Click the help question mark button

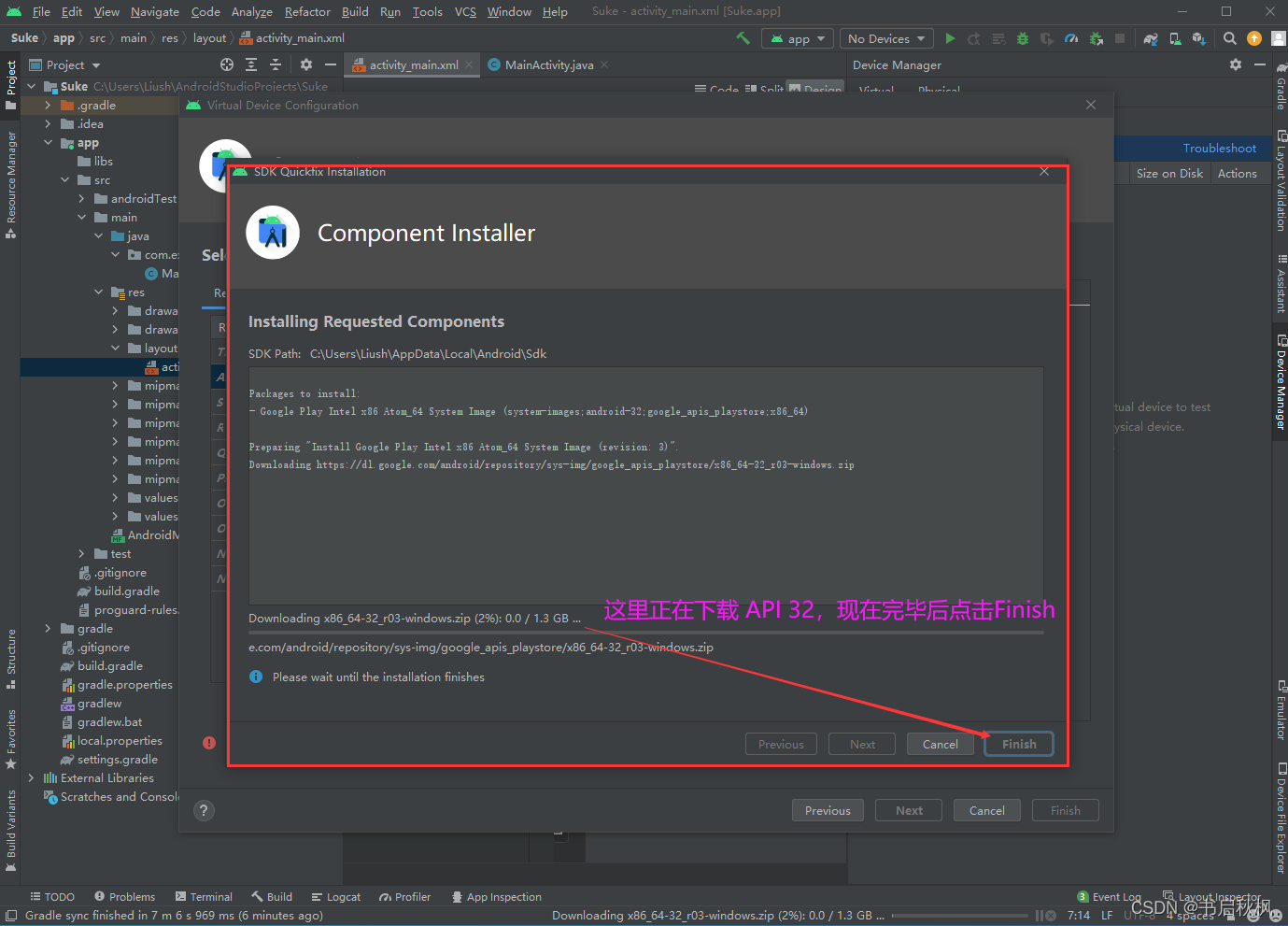coord(205,811)
